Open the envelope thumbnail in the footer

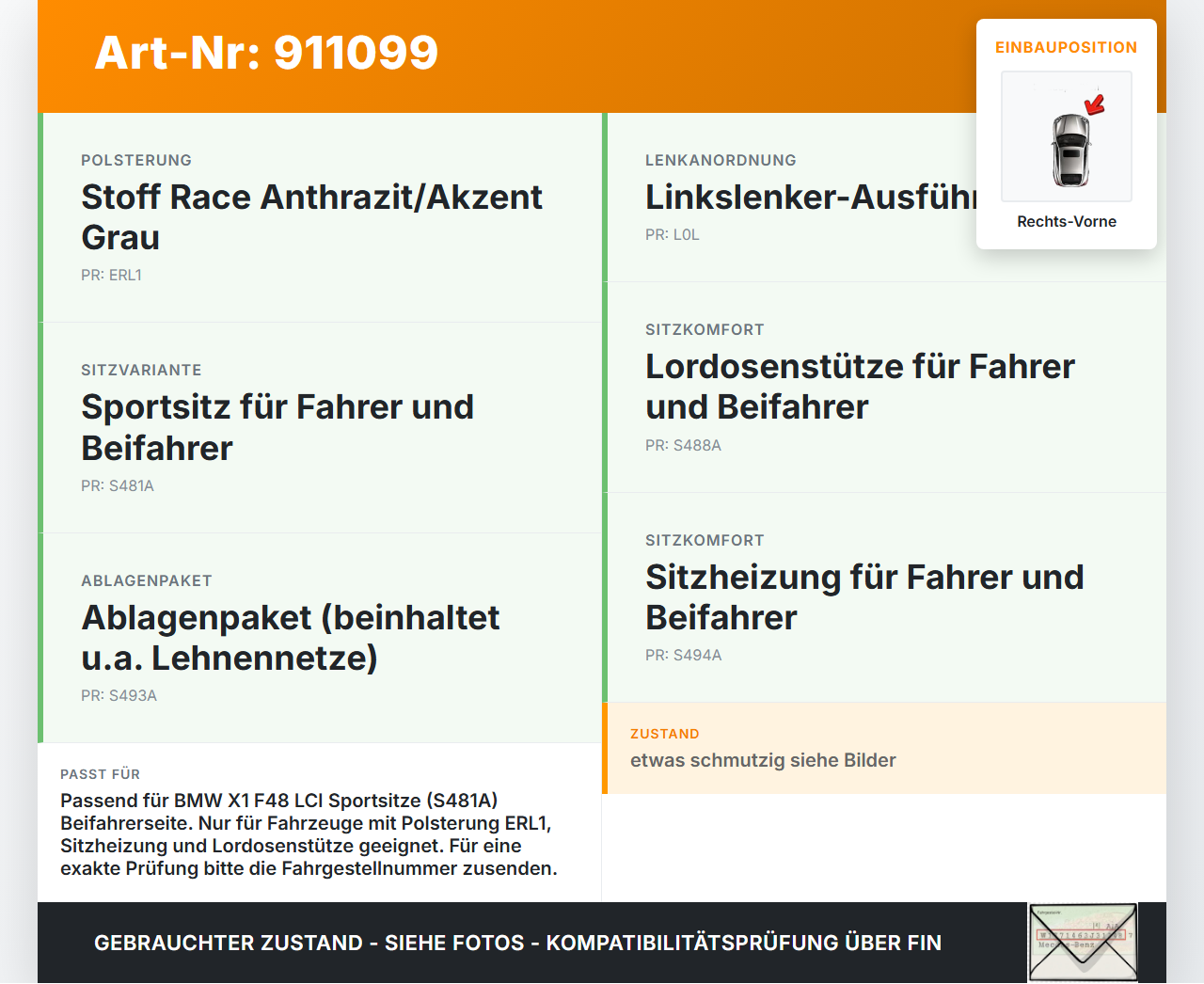pos(1084,943)
